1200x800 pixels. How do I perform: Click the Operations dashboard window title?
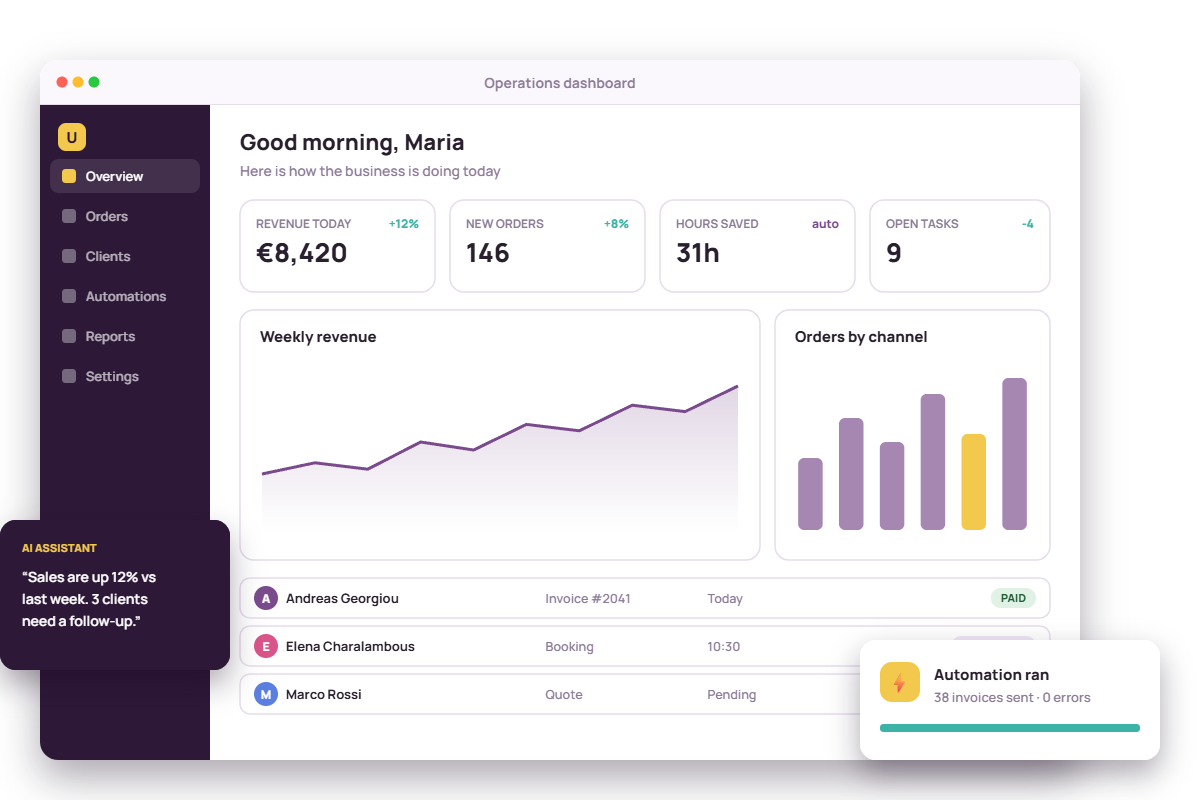(560, 83)
